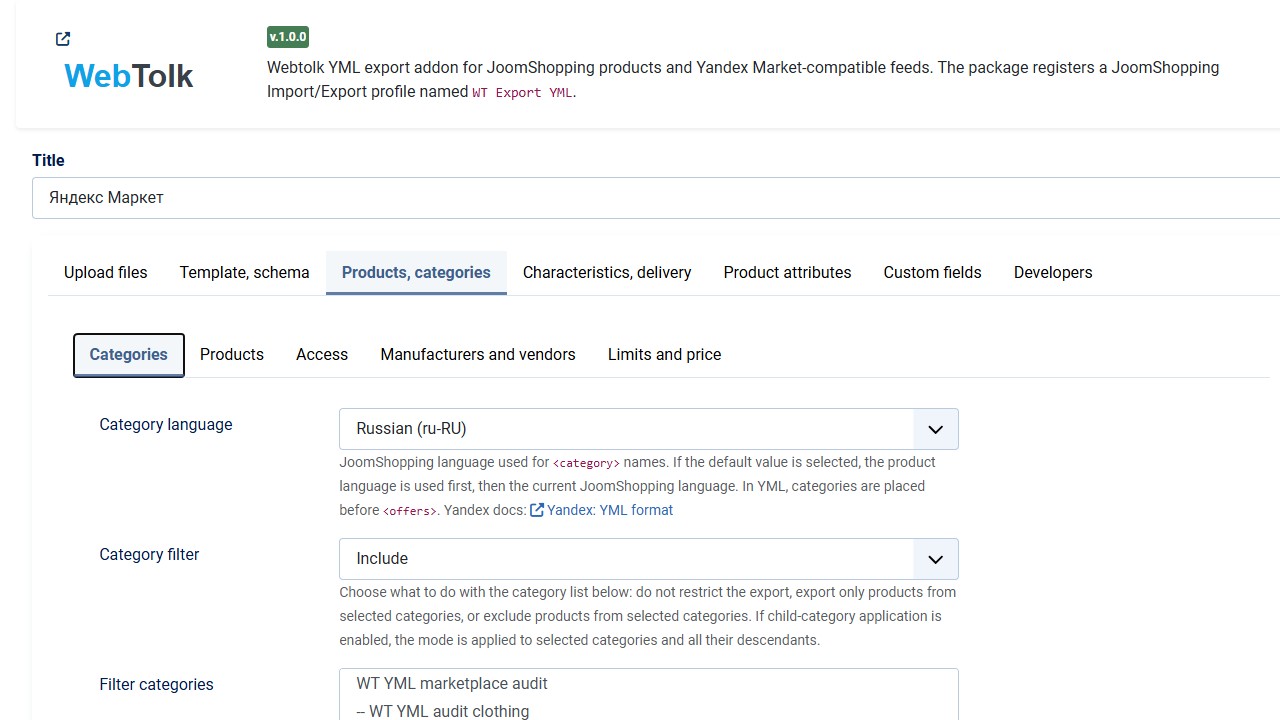Expand the Category language dropdown arrow
Image resolution: width=1280 pixels, height=720 pixels.
pyautogui.click(x=936, y=429)
